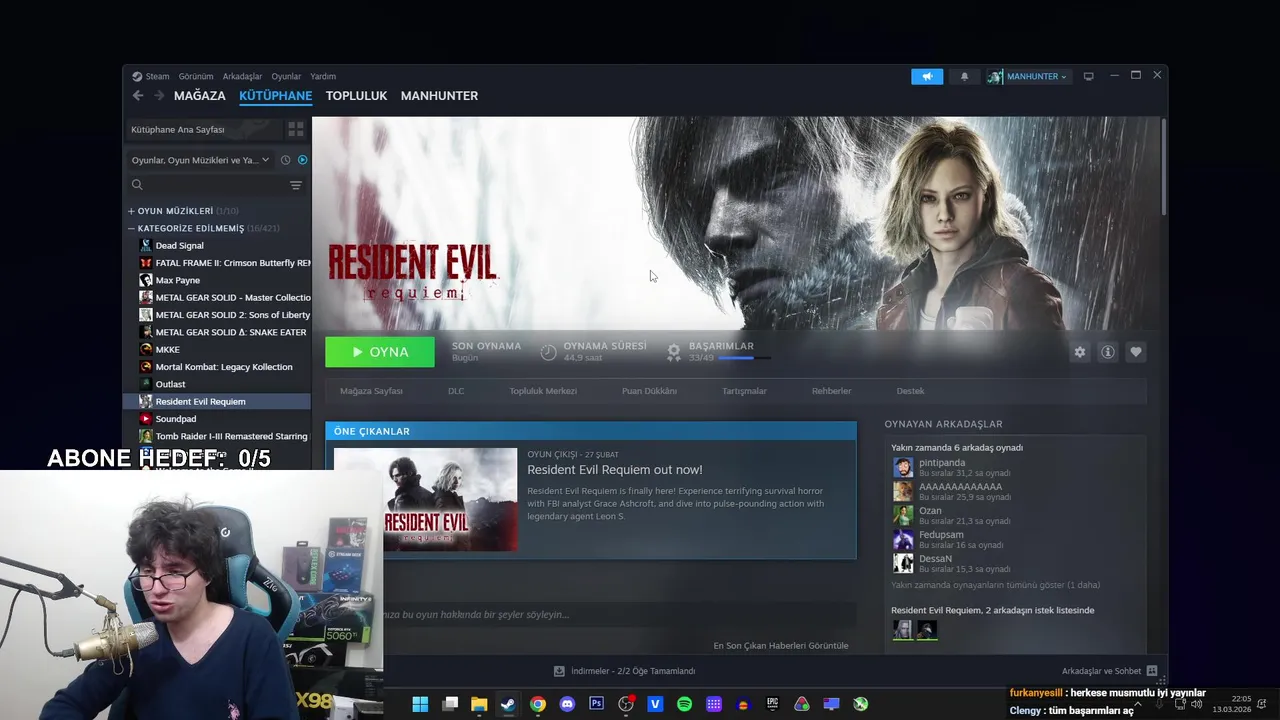Click the Steam forward navigation arrow
Image resolution: width=1280 pixels, height=720 pixels.
click(x=159, y=96)
